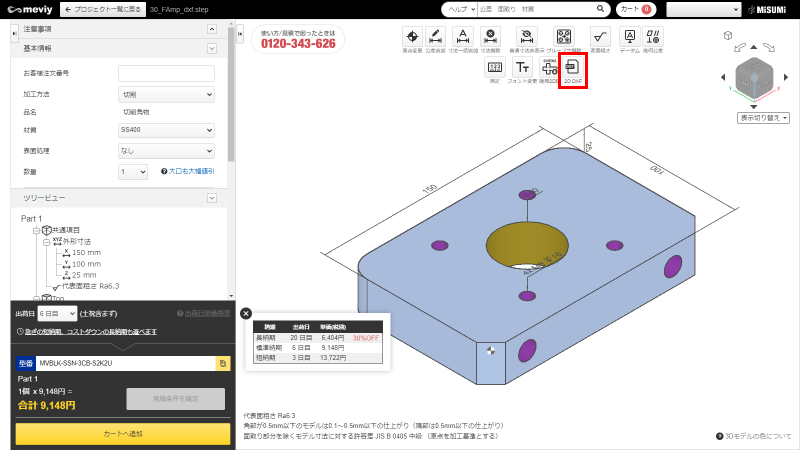Collapse the 共通項目 tree node
Image resolution: width=800 pixels, height=450 pixels.
[x=36, y=230]
